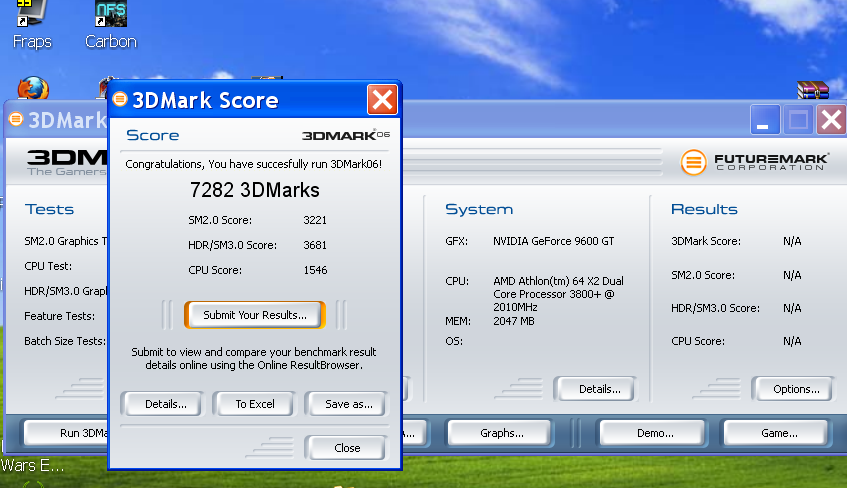The width and height of the screenshot is (847, 488).
Task: Click the Demo button
Action: 655,433
